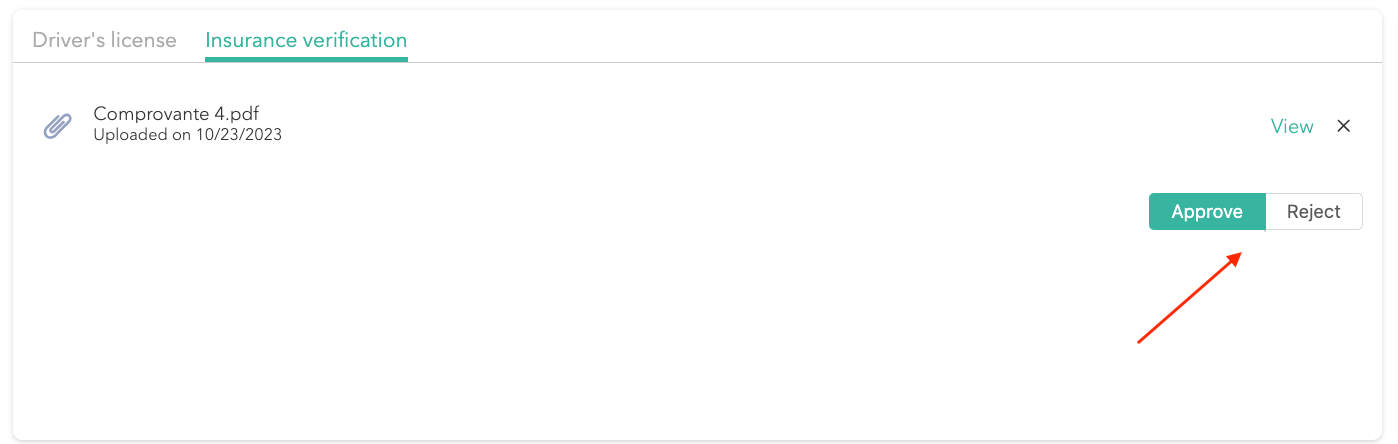Click the "Uploaded on" line under the file name
This screenshot has height=444, width=1398.
click(x=187, y=135)
